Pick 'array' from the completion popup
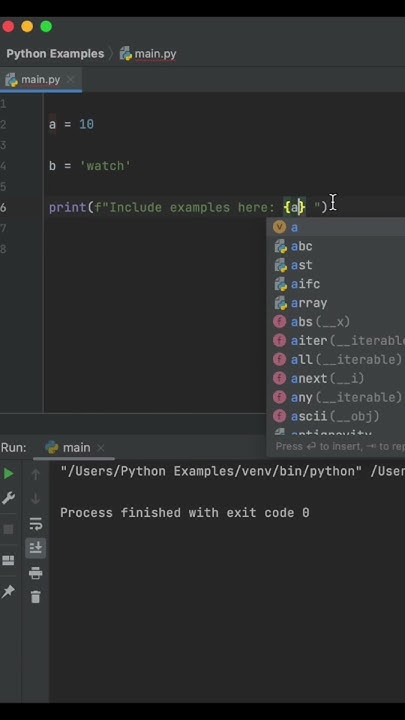Image resolution: width=405 pixels, height=720 pixels. pyautogui.click(x=336, y=303)
